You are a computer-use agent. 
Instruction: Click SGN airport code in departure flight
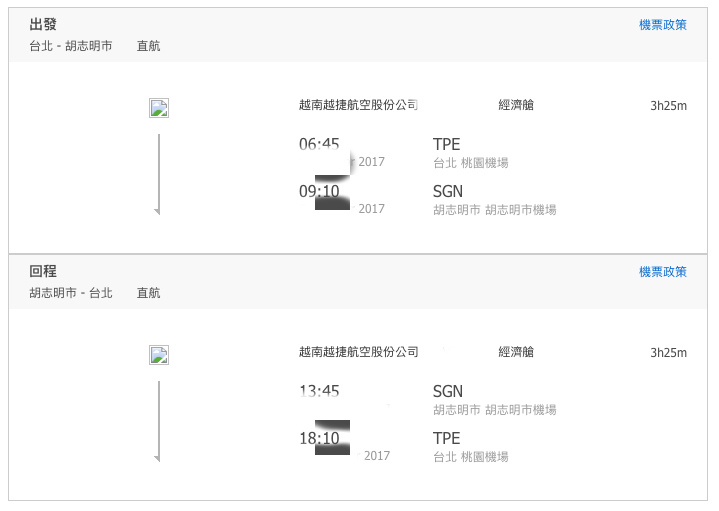[448, 191]
